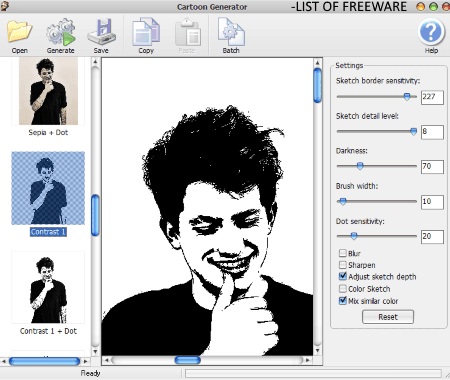Image resolution: width=450 pixels, height=380 pixels.
Task: Click preset list scroll up arrow
Action: click(95, 62)
